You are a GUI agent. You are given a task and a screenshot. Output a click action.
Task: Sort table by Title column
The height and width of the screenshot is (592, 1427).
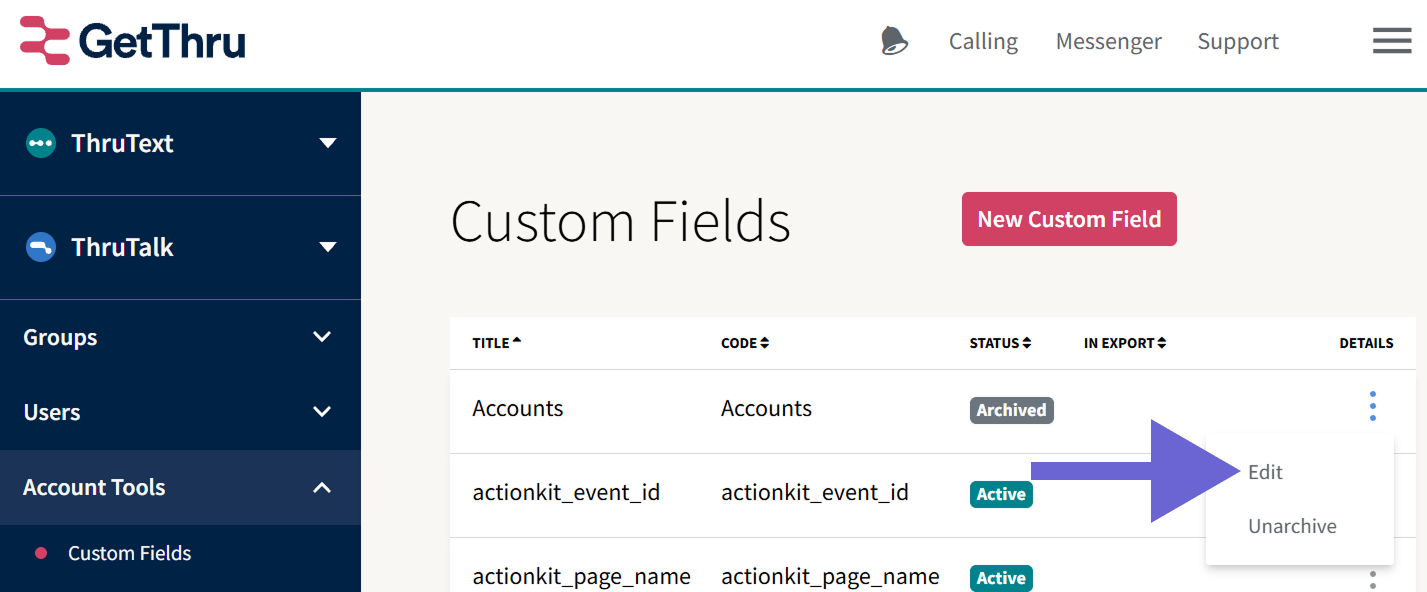point(497,343)
